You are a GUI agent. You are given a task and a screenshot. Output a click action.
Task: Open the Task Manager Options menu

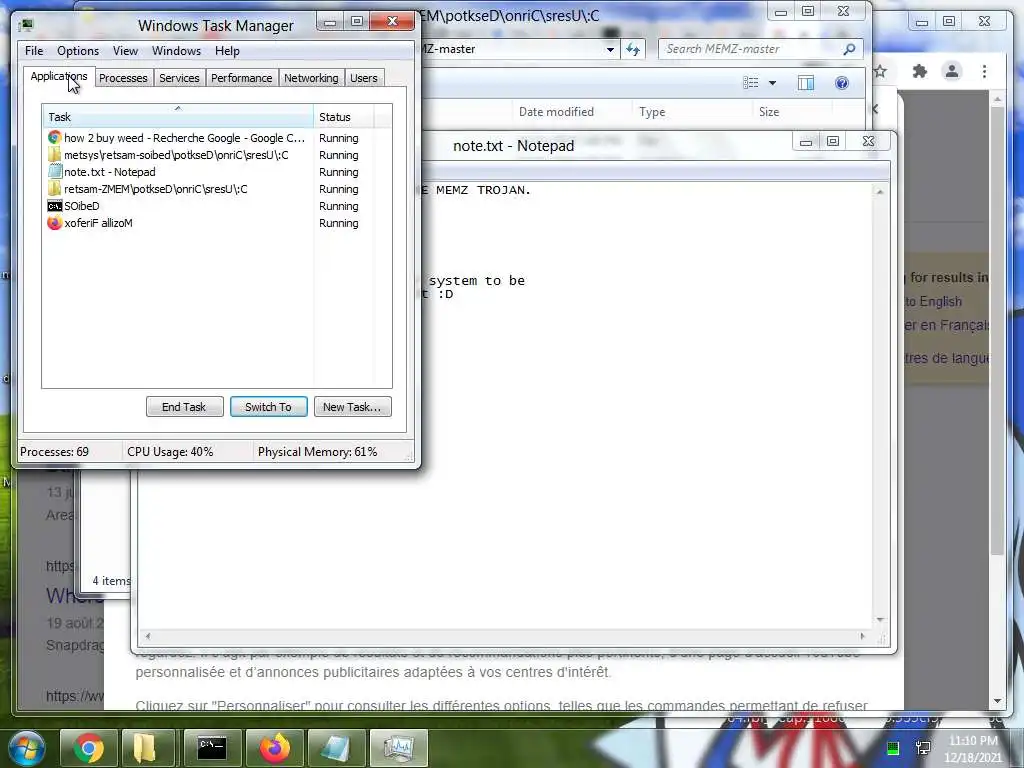[78, 51]
